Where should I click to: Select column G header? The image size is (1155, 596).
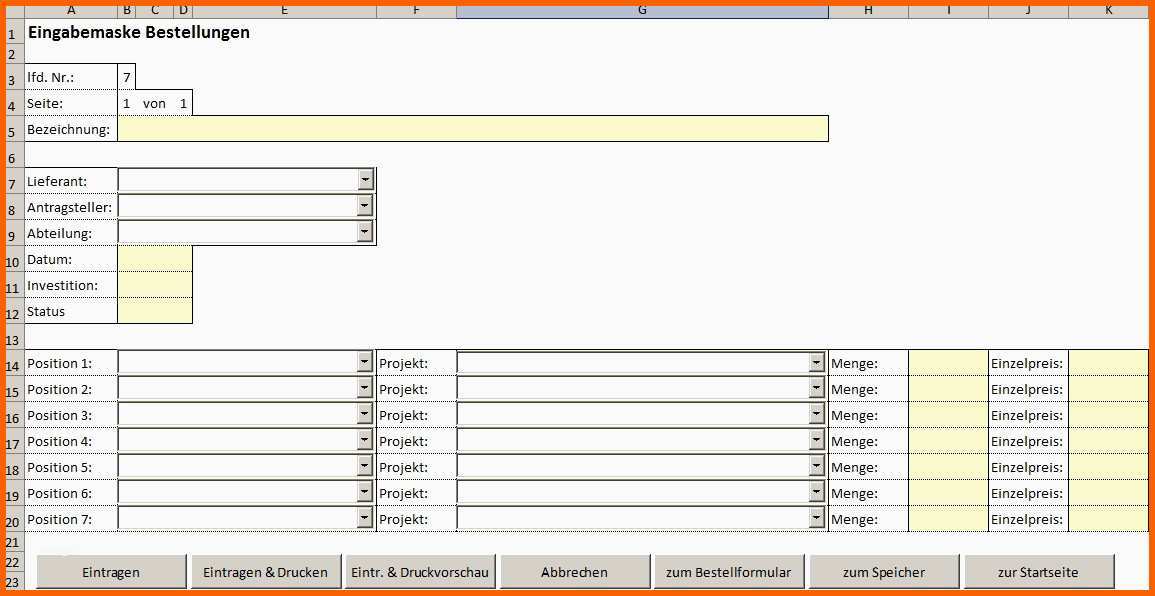pyautogui.click(x=642, y=10)
